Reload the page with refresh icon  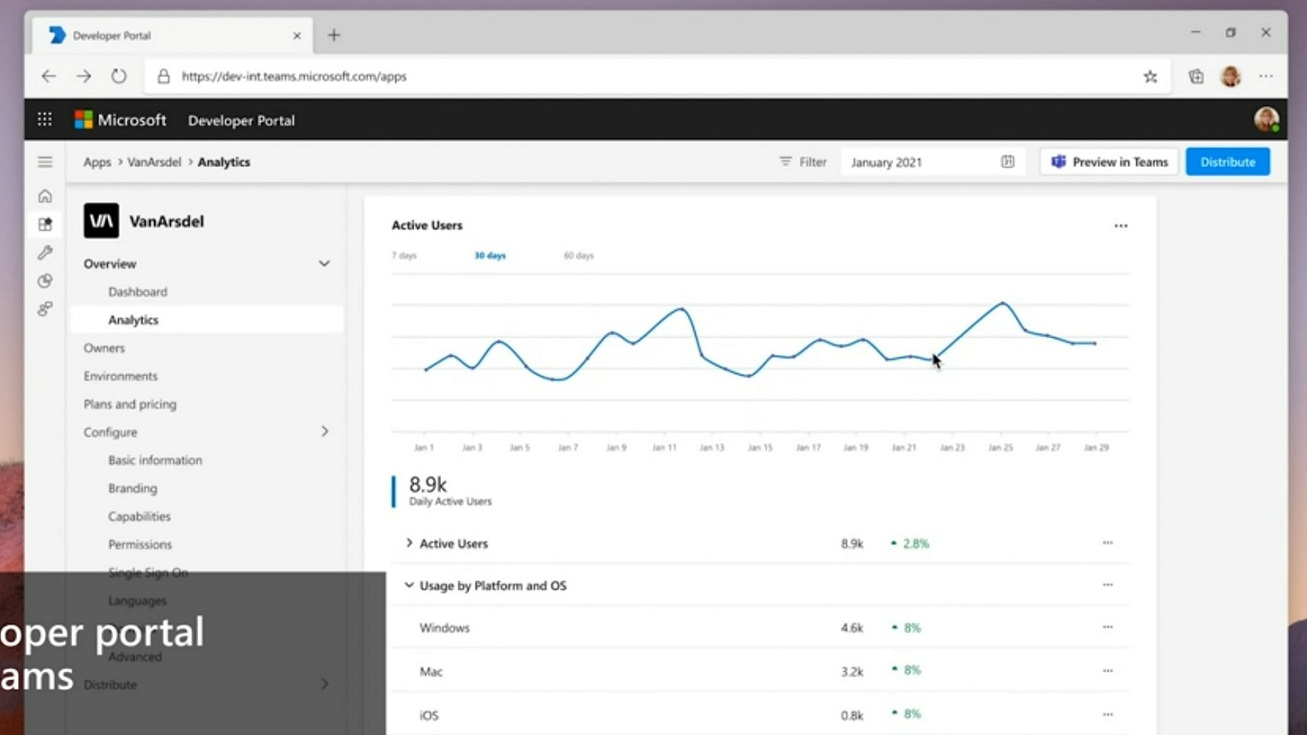click(119, 76)
